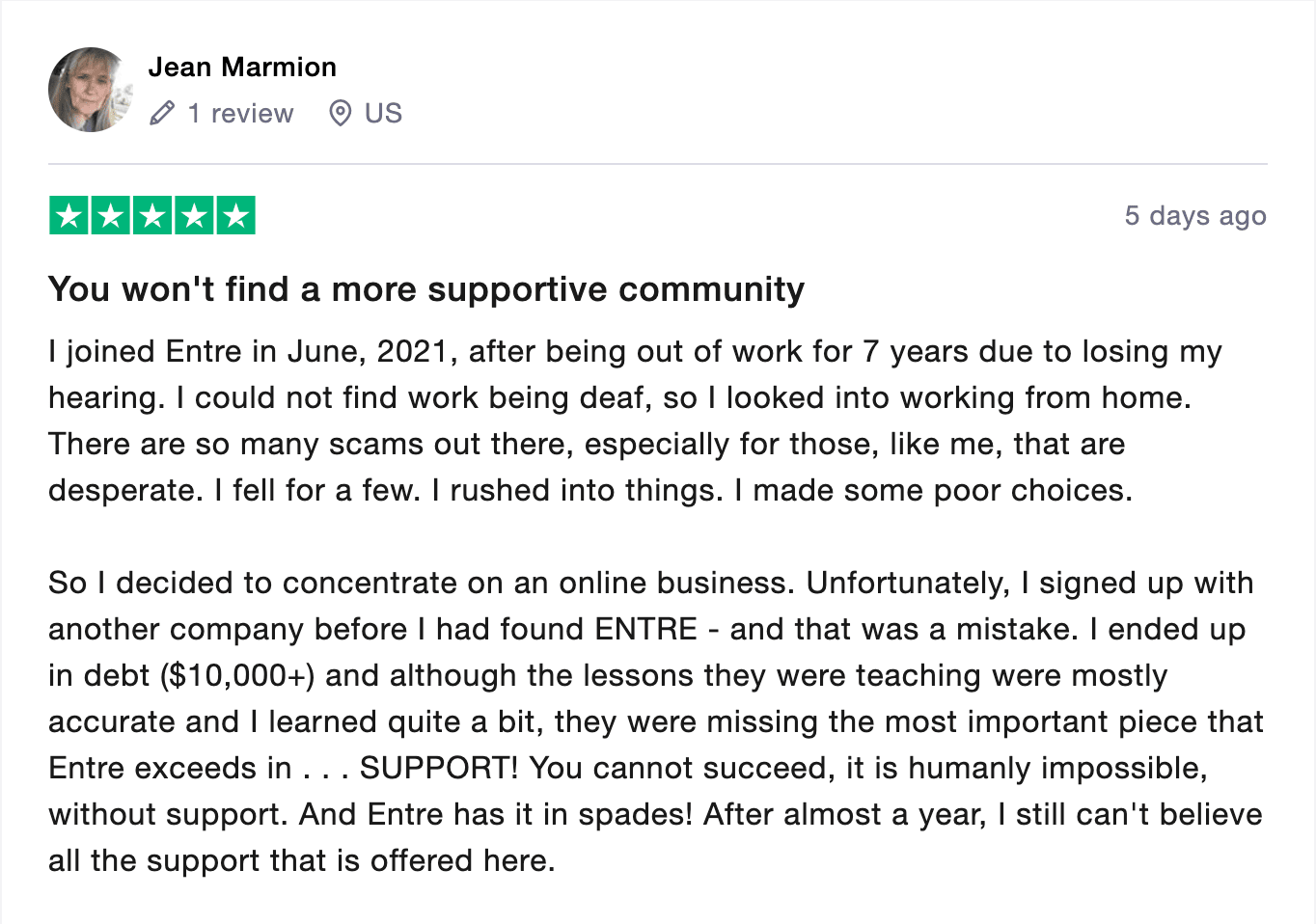Click Jean Marmion's profile photo
This screenshot has width=1316, height=924.
(90, 90)
